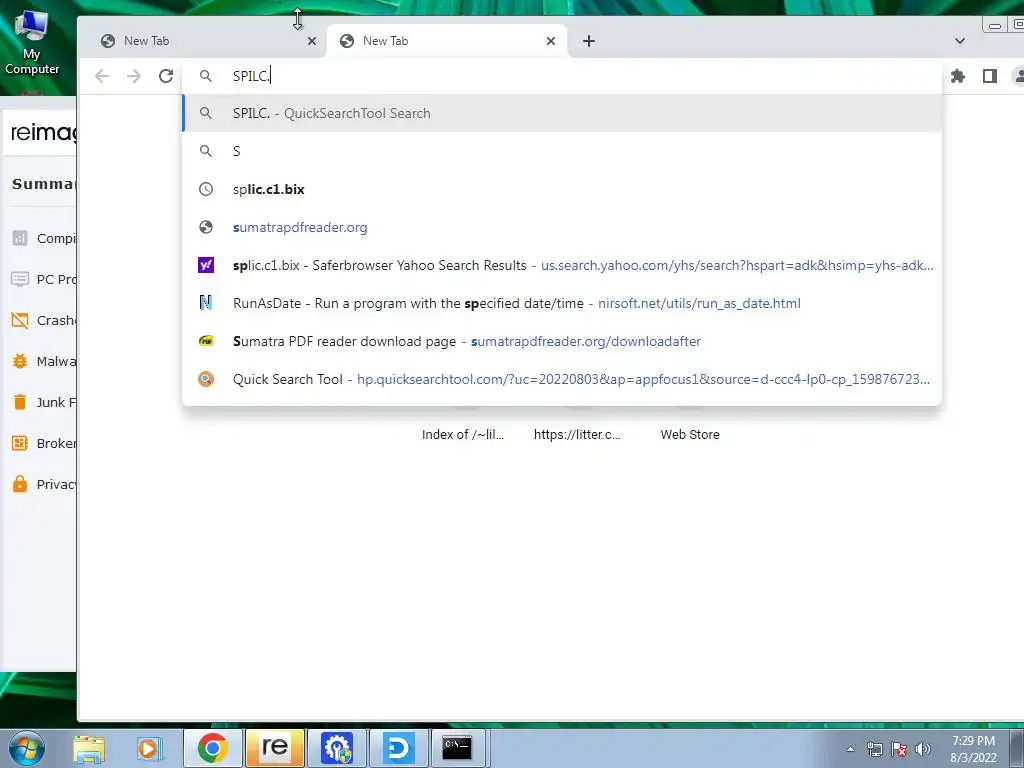Choose SPILC. QuickSearchTool Search suggestion
Image resolution: width=1024 pixels, height=768 pixels.
coord(562,113)
